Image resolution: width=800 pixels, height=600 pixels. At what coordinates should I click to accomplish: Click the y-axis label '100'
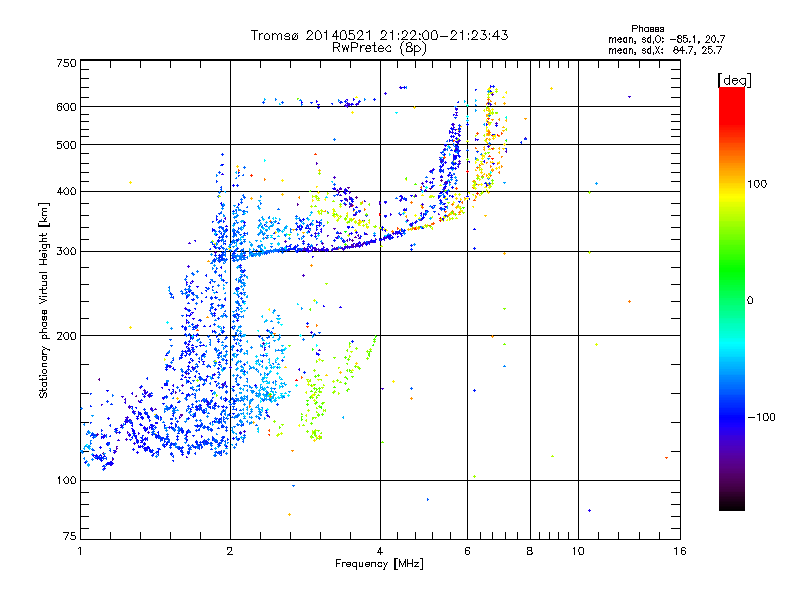66,480
